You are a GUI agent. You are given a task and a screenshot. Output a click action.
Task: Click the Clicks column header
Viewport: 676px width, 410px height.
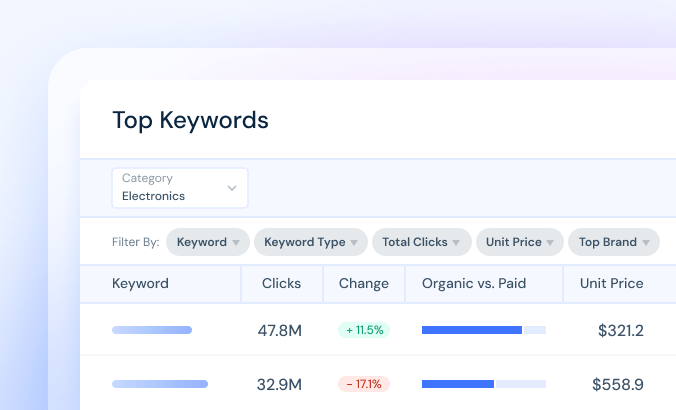pyautogui.click(x=282, y=283)
